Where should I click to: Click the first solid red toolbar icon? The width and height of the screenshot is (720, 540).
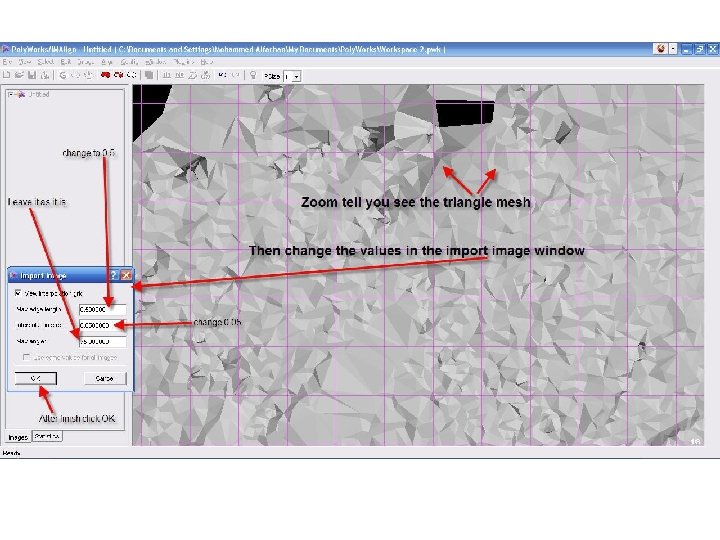(x=106, y=75)
